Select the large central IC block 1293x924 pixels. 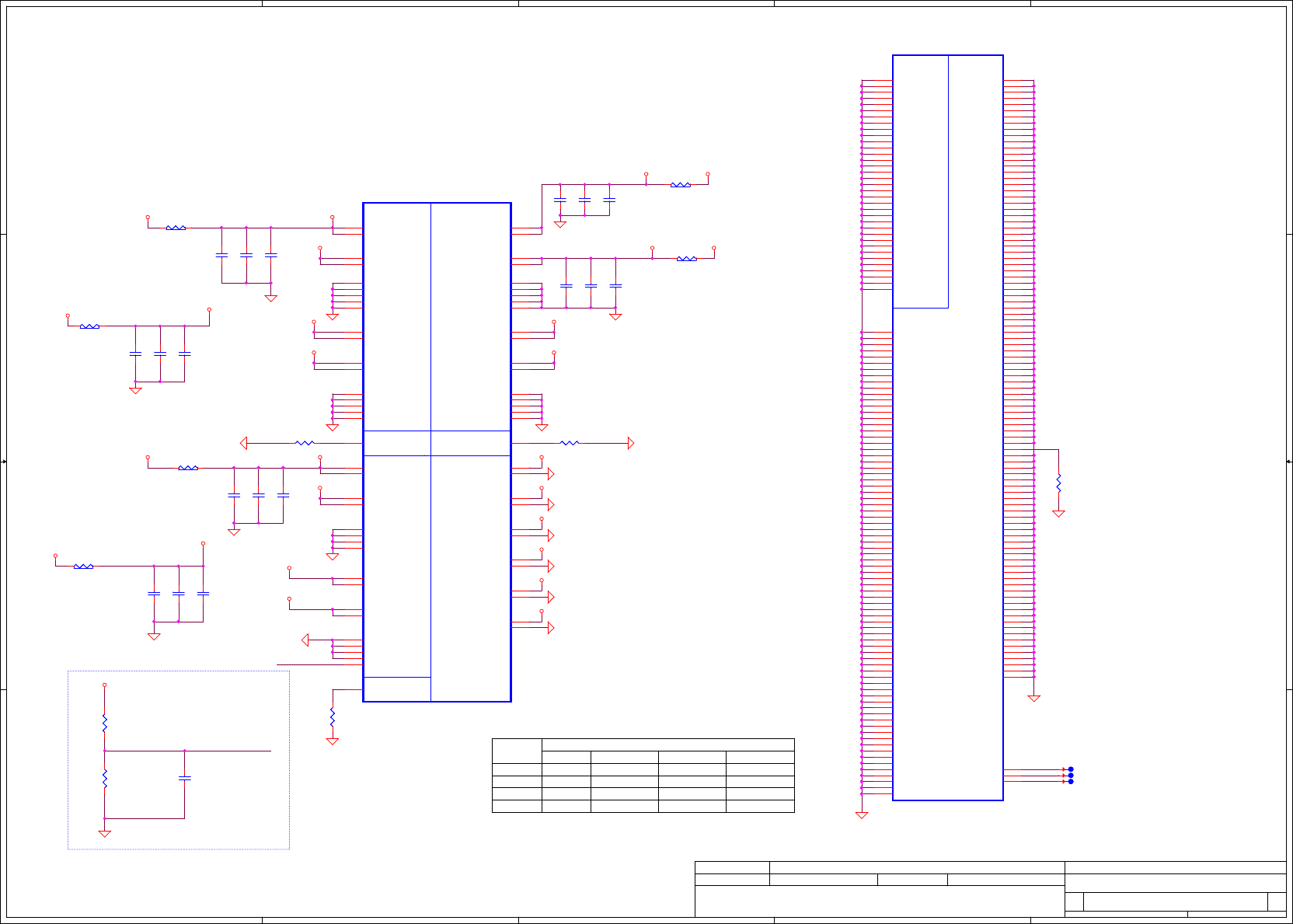(437, 452)
